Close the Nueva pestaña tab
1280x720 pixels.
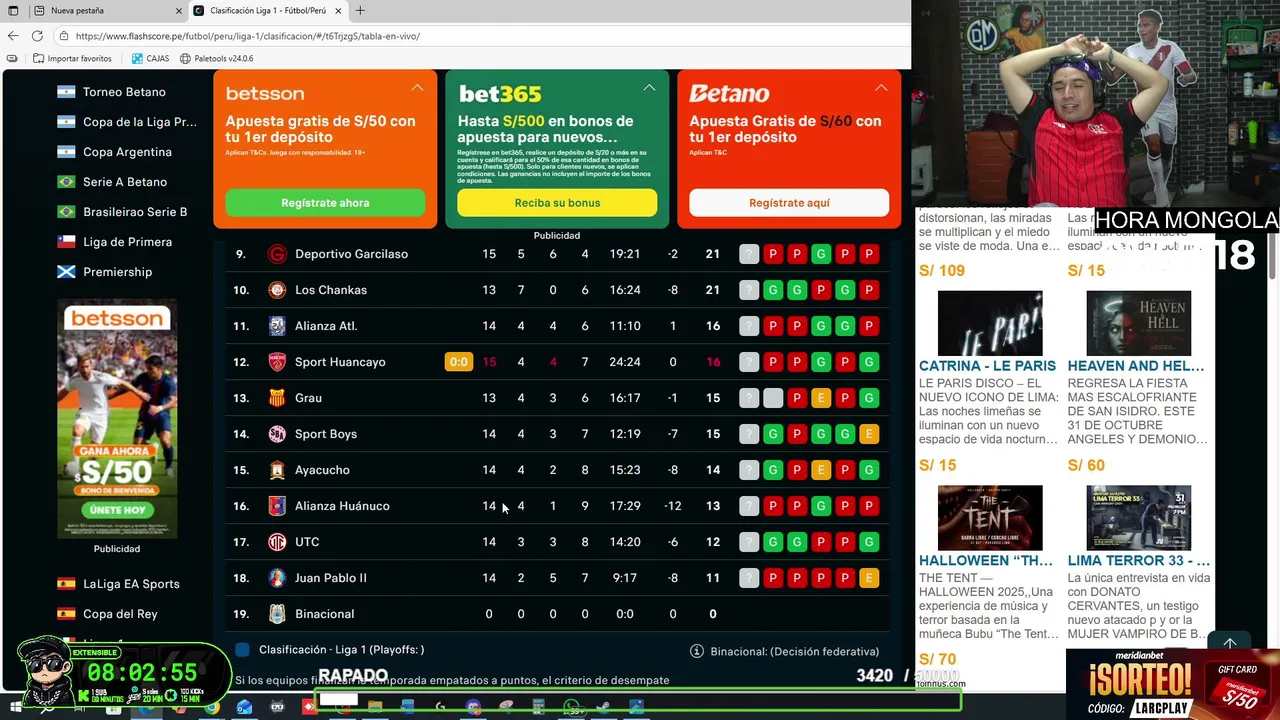(179, 11)
